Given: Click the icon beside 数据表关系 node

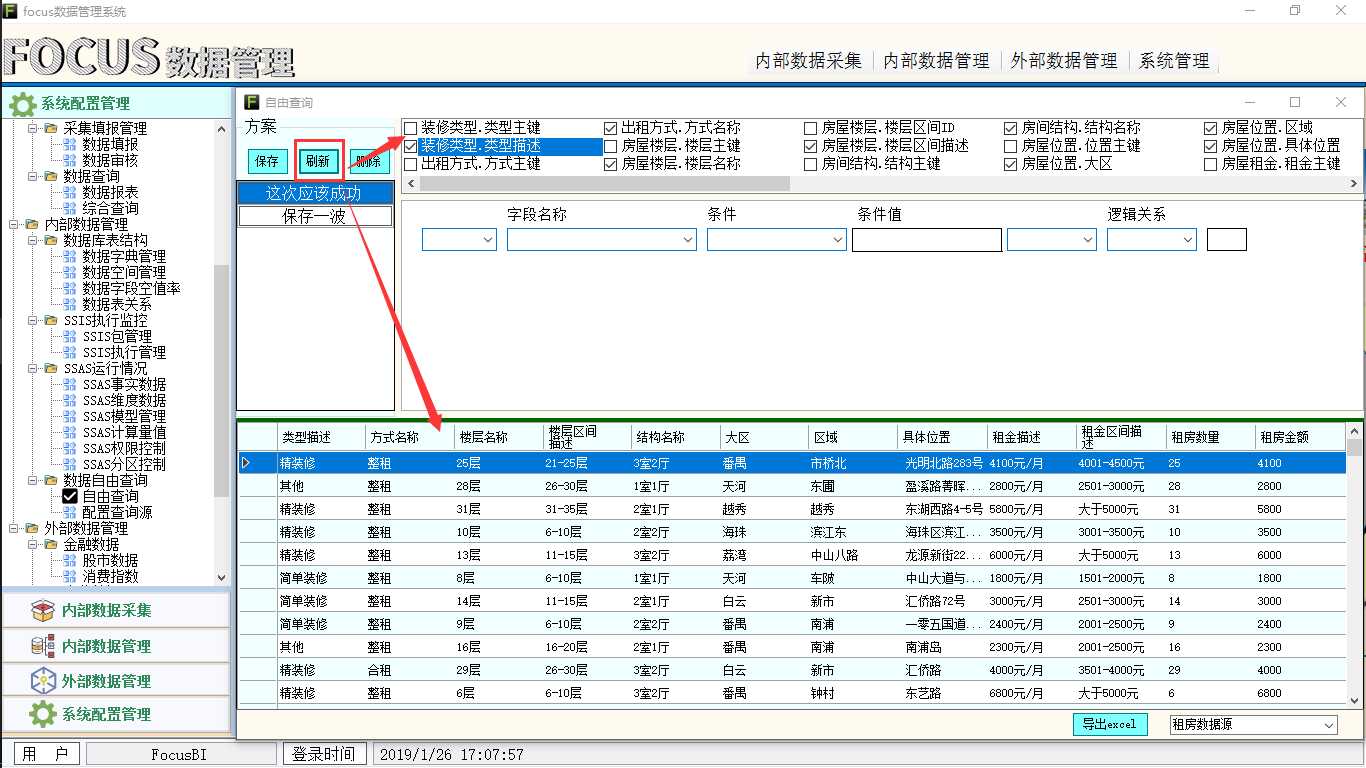Looking at the screenshot, I should click(70, 304).
